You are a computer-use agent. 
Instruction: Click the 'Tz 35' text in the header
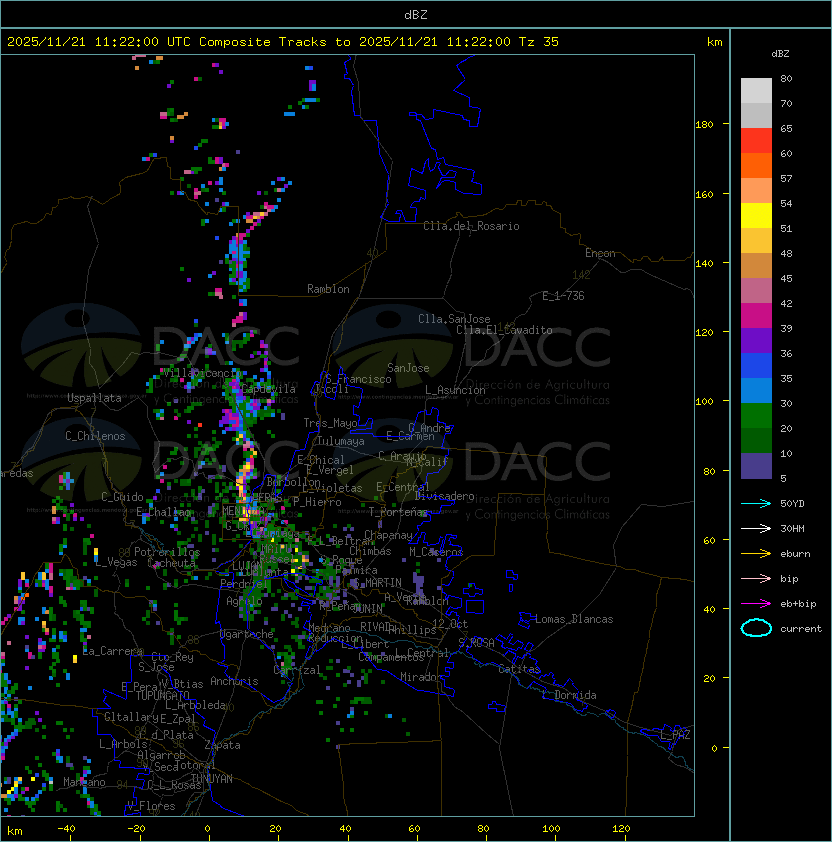pos(539,42)
